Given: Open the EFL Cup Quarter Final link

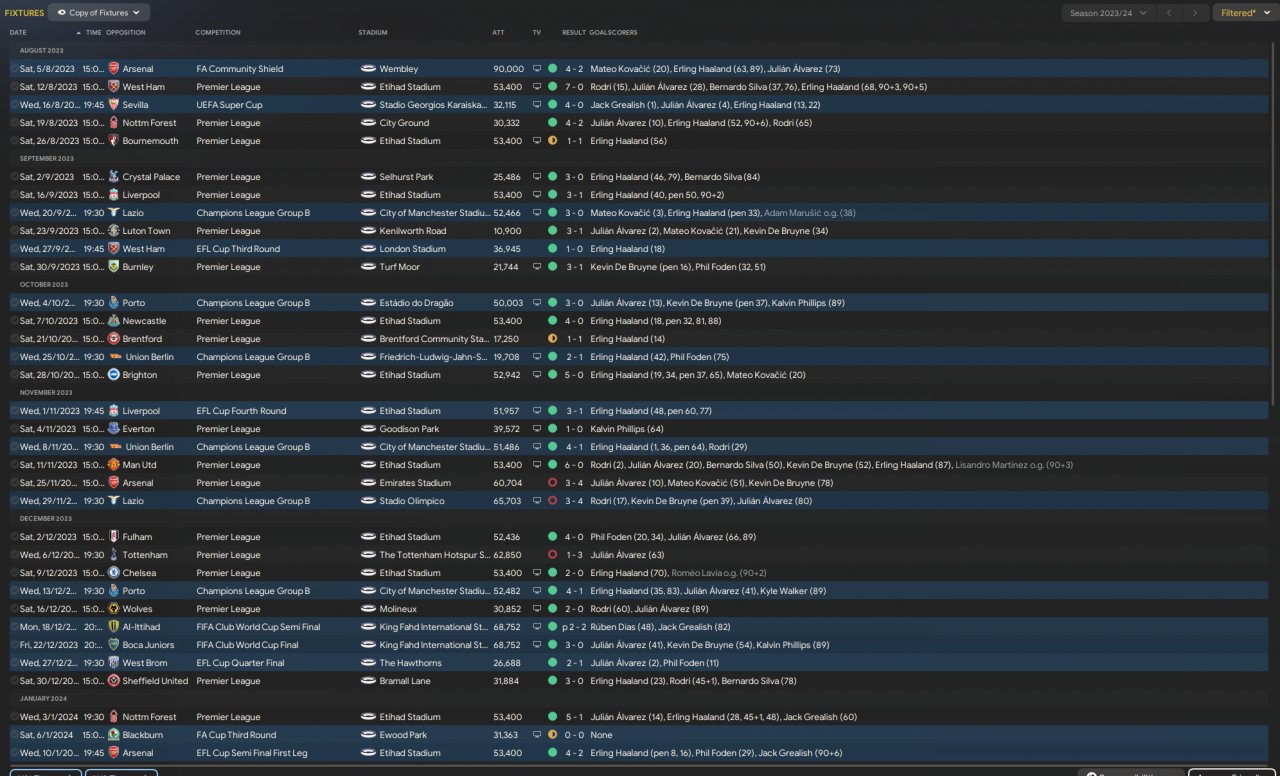Looking at the screenshot, I should 240,663.
